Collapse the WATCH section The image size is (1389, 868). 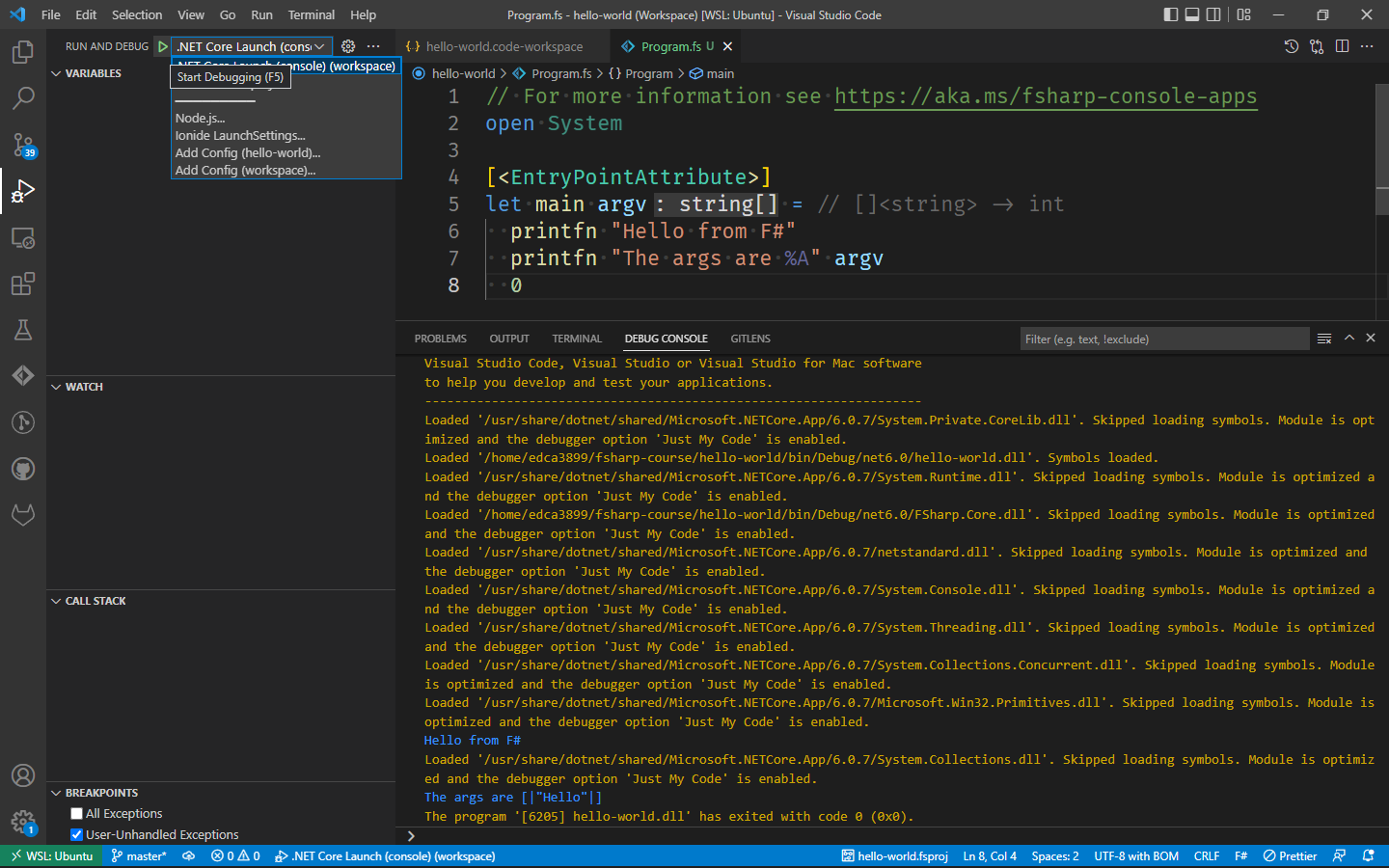point(84,387)
